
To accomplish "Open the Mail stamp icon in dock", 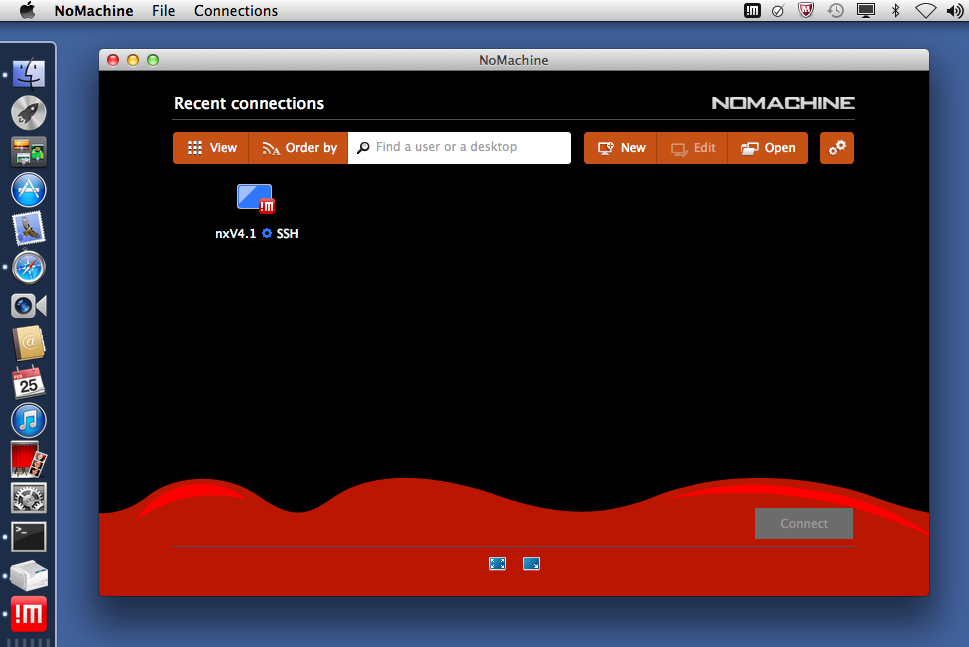I will click(28, 228).
